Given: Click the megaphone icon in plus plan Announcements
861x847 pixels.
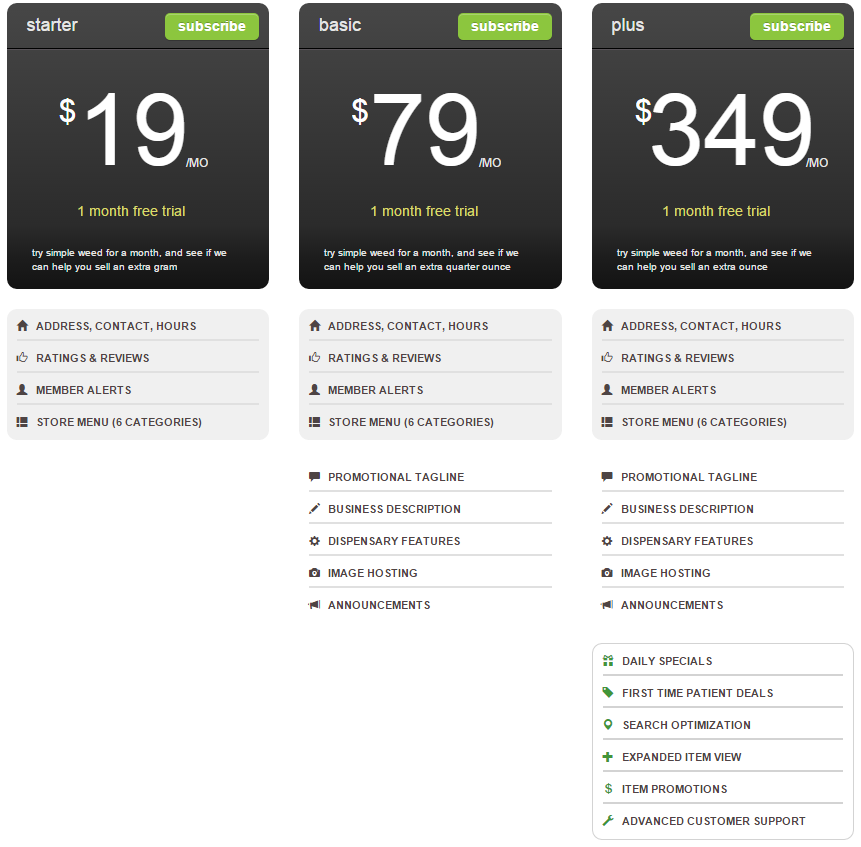Looking at the screenshot, I should tap(607, 605).
